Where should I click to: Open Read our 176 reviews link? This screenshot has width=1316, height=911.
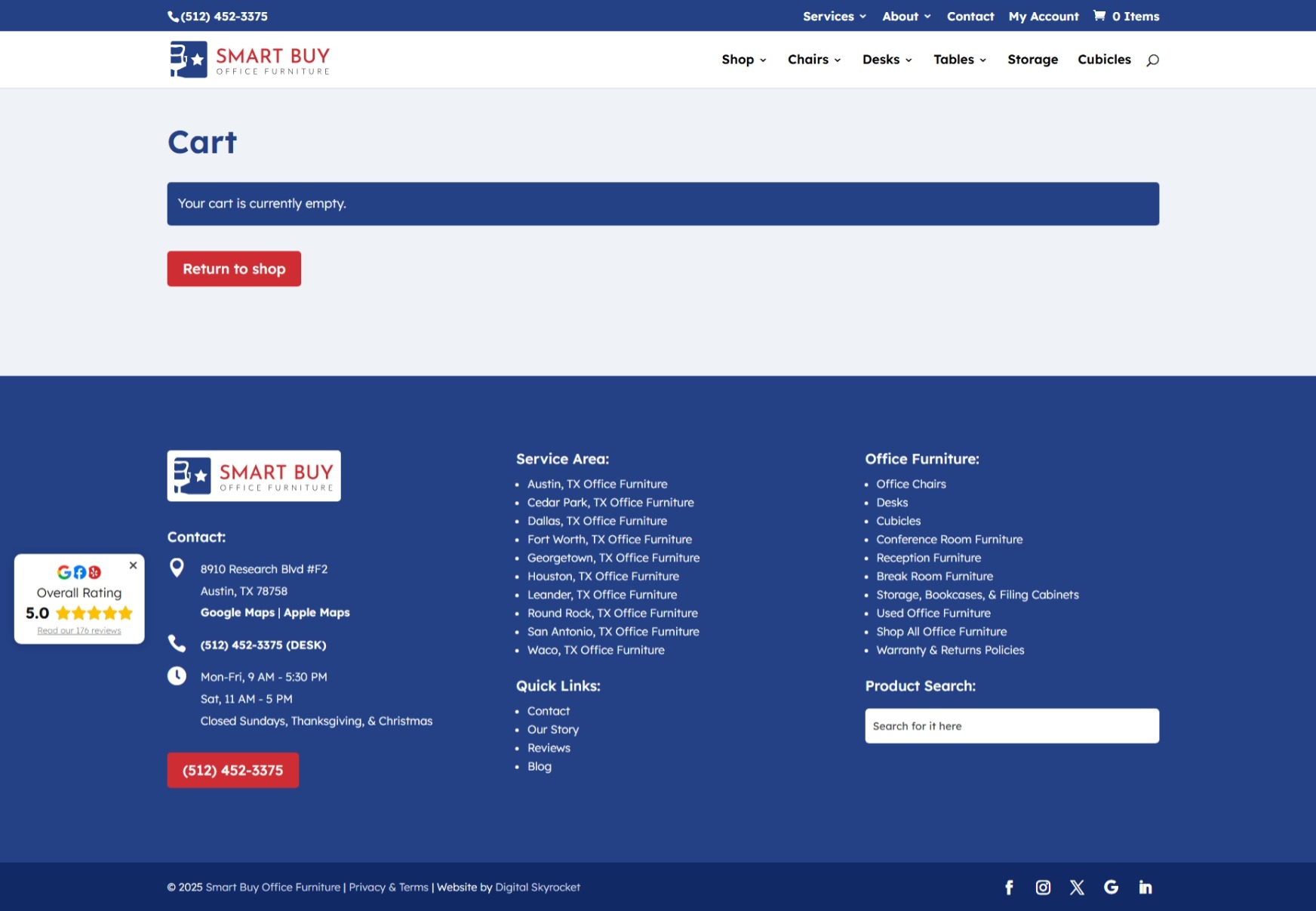pyautogui.click(x=79, y=631)
